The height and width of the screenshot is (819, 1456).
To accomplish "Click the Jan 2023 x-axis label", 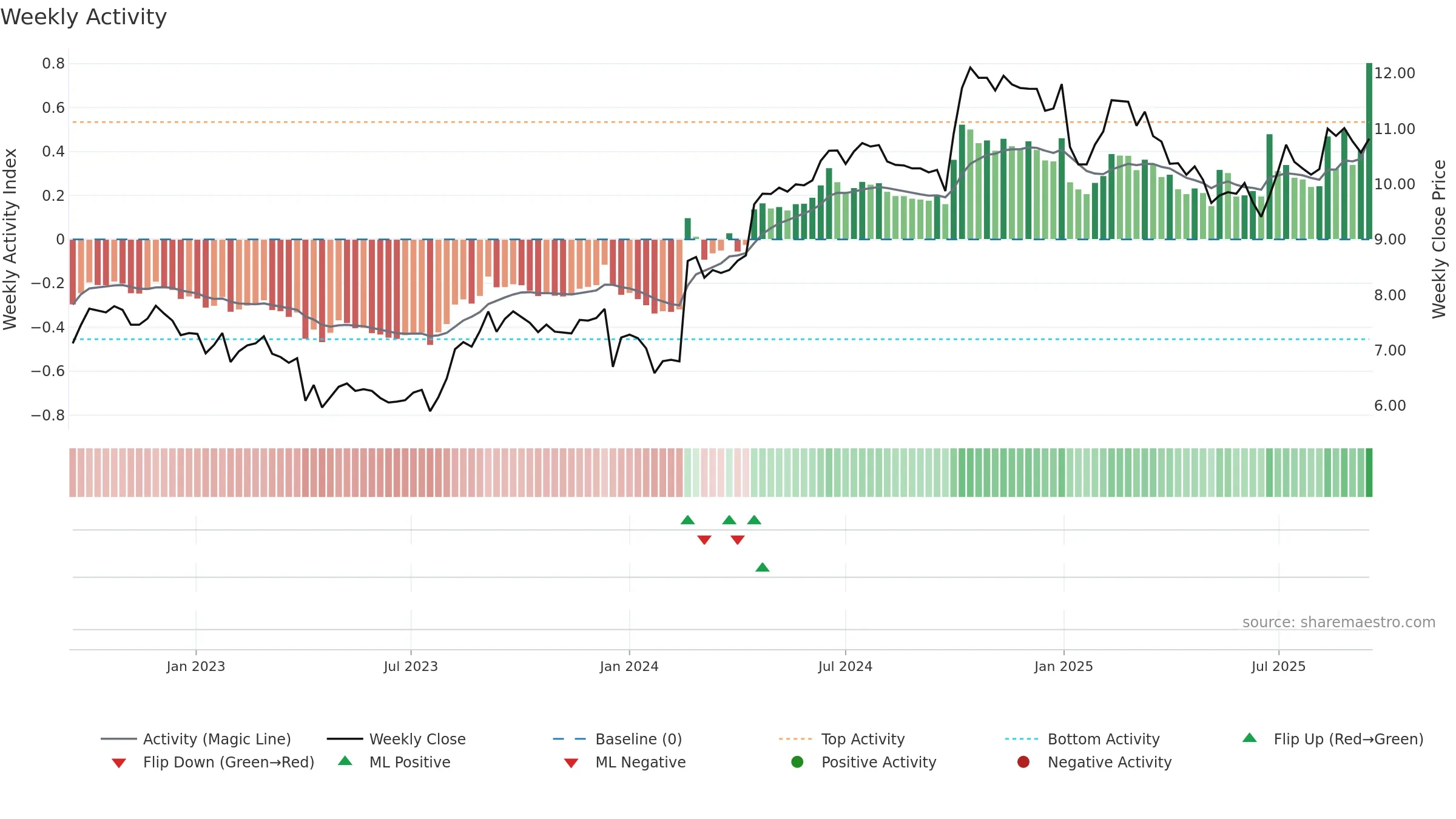I will click(x=196, y=666).
